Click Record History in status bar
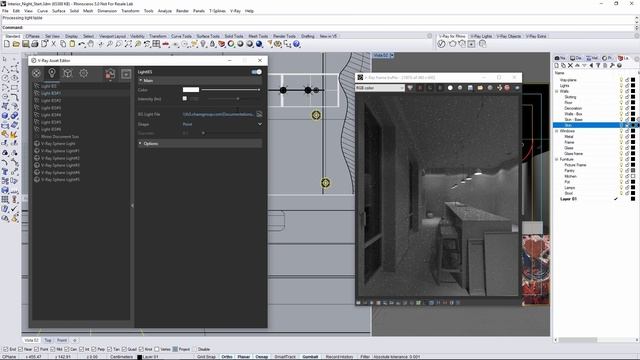The height and width of the screenshot is (360, 640). [x=339, y=357]
